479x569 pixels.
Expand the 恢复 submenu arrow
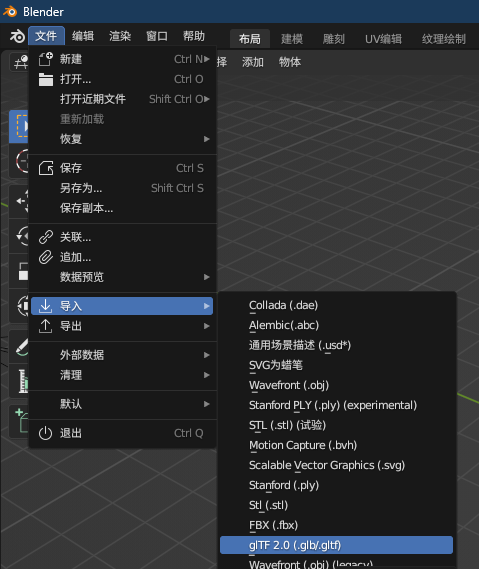tap(207, 139)
